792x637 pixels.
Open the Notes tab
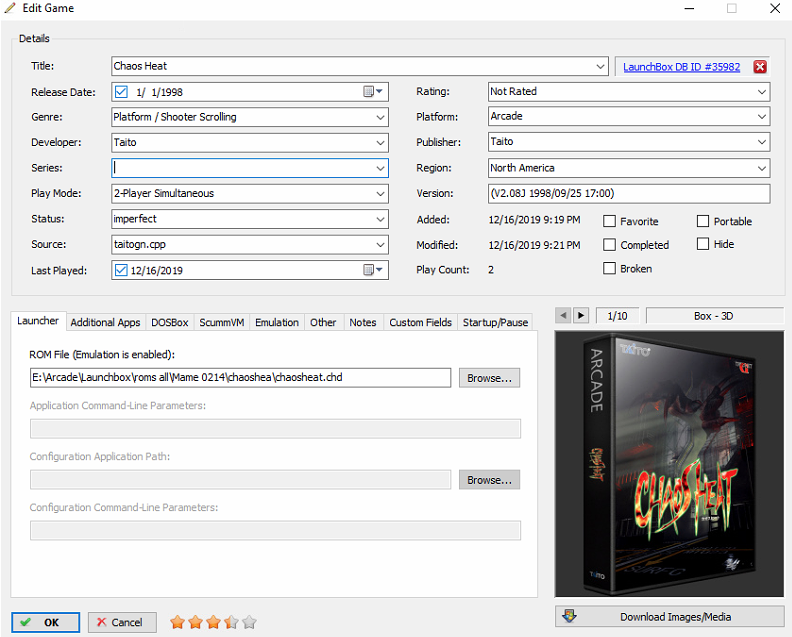pos(363,322)
